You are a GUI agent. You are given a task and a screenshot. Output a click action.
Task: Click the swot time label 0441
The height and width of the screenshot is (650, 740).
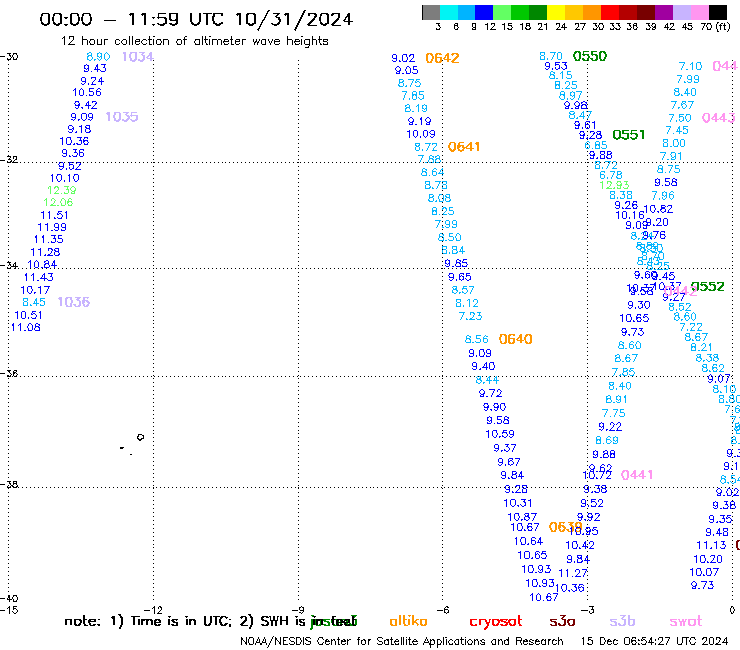tap(637, 475)
